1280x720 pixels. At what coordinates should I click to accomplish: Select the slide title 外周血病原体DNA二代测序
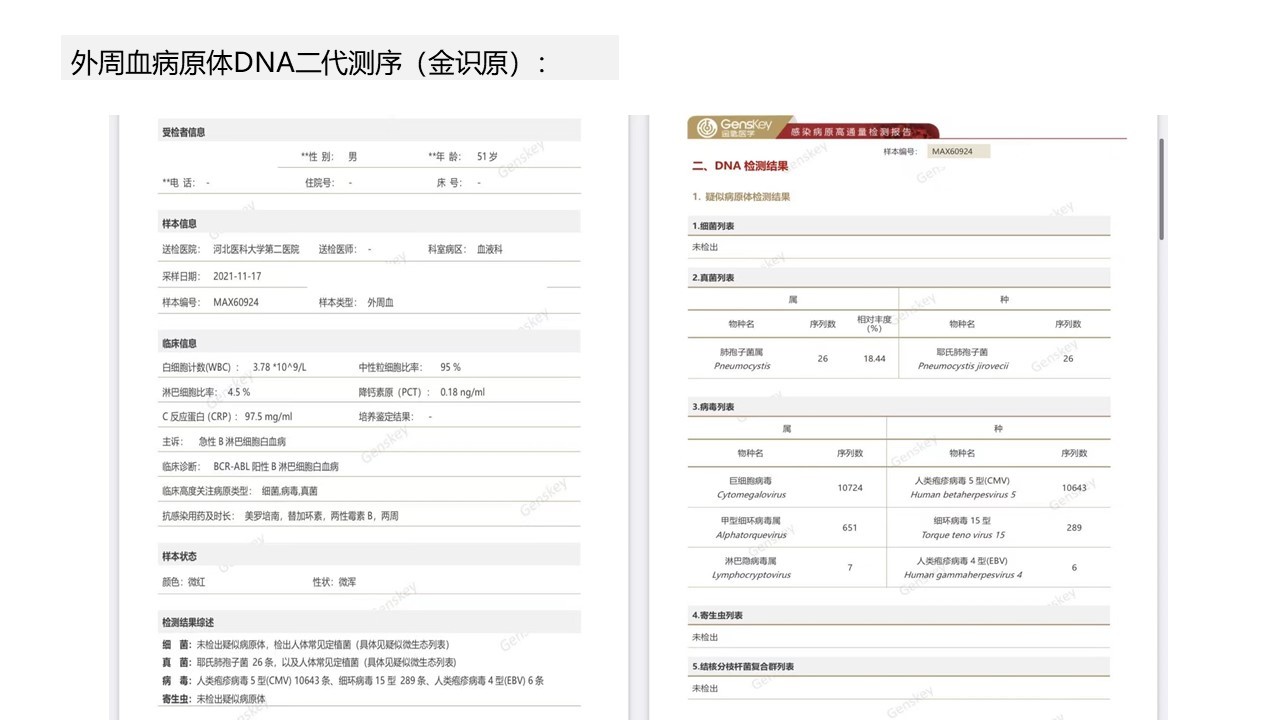[x=309, y=63]
